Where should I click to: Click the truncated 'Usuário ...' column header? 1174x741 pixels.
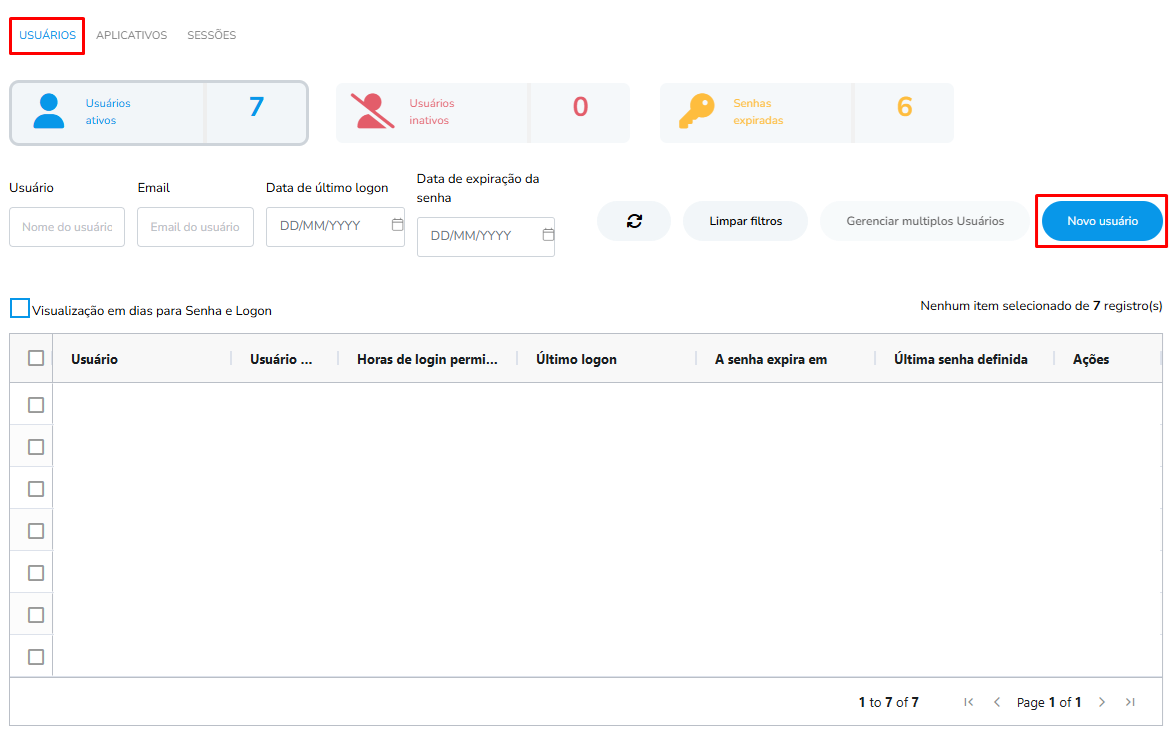click(281, 359)
